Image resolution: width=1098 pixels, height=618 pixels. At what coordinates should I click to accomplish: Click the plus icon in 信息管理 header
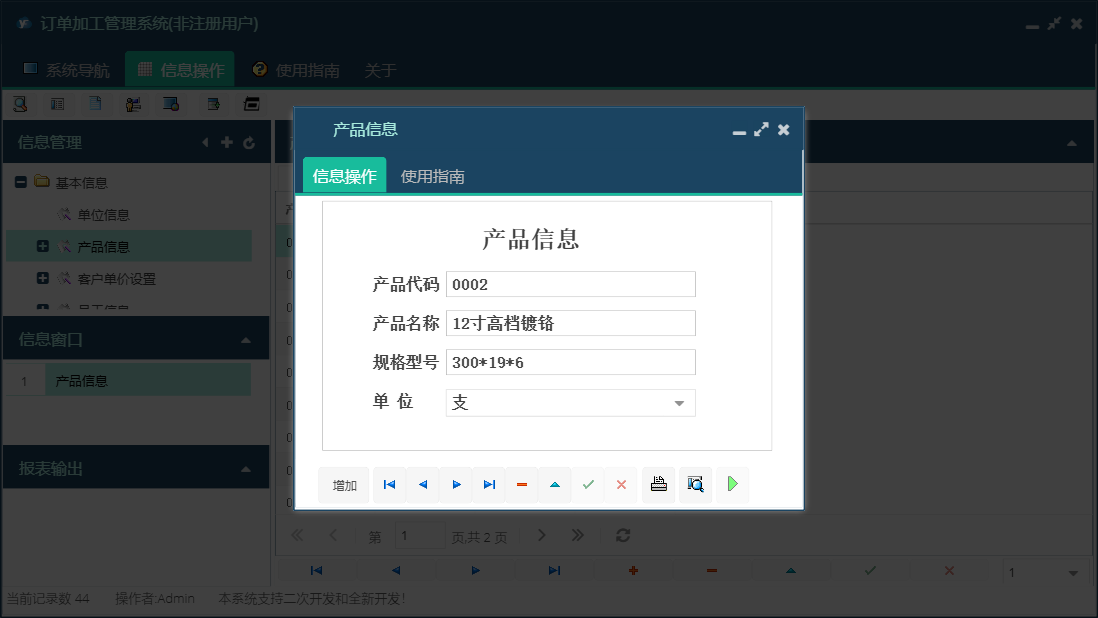tap(227, 142)
